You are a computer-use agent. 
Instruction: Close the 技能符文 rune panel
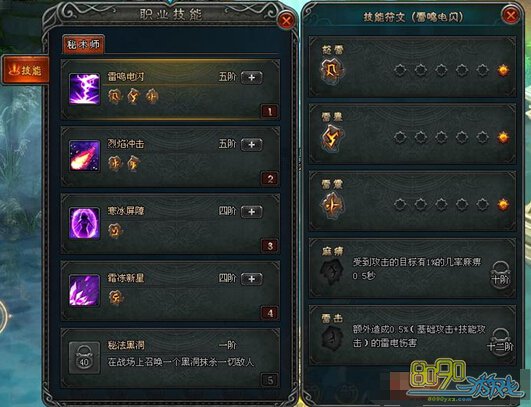511,16
